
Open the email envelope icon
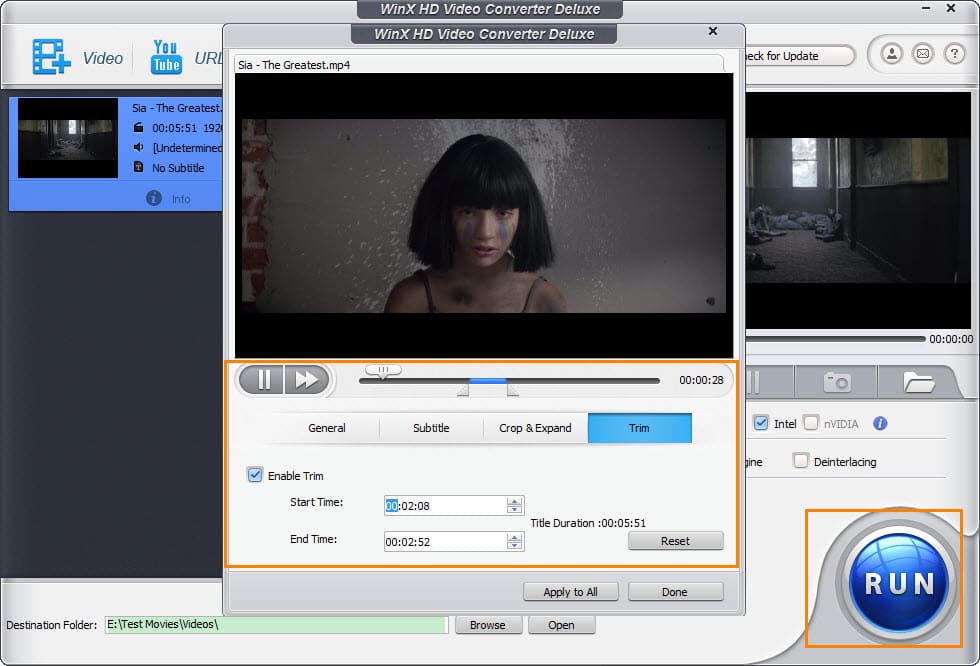pyautogui.click(x=923, y=54)
